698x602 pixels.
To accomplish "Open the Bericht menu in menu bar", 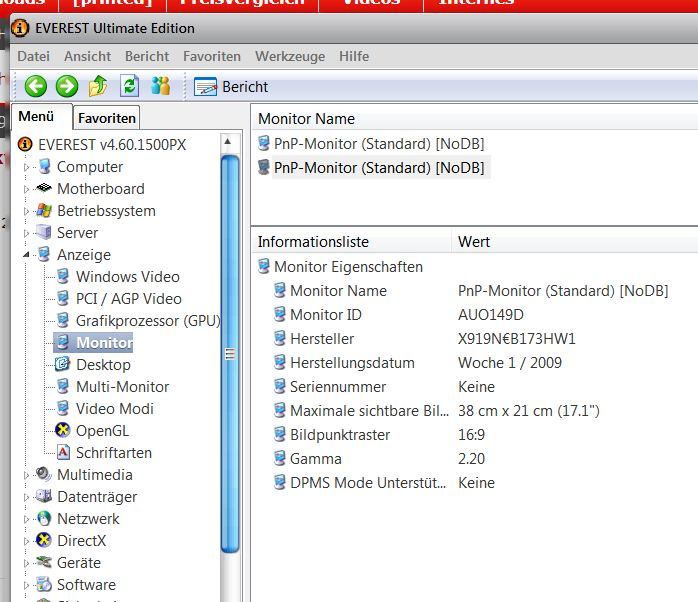I will (147, 57).
